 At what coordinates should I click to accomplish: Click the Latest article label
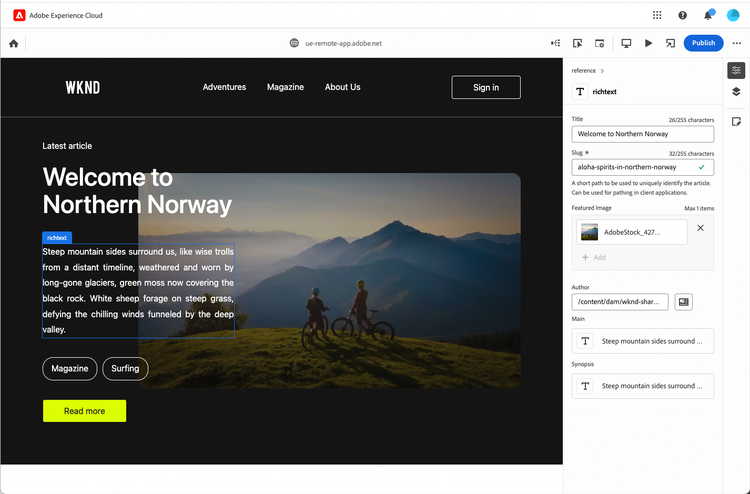(x=67, y=146)
